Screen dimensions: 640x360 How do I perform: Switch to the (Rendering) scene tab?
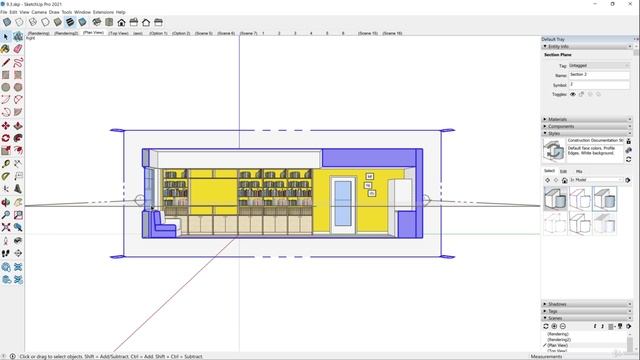[38, 33]
